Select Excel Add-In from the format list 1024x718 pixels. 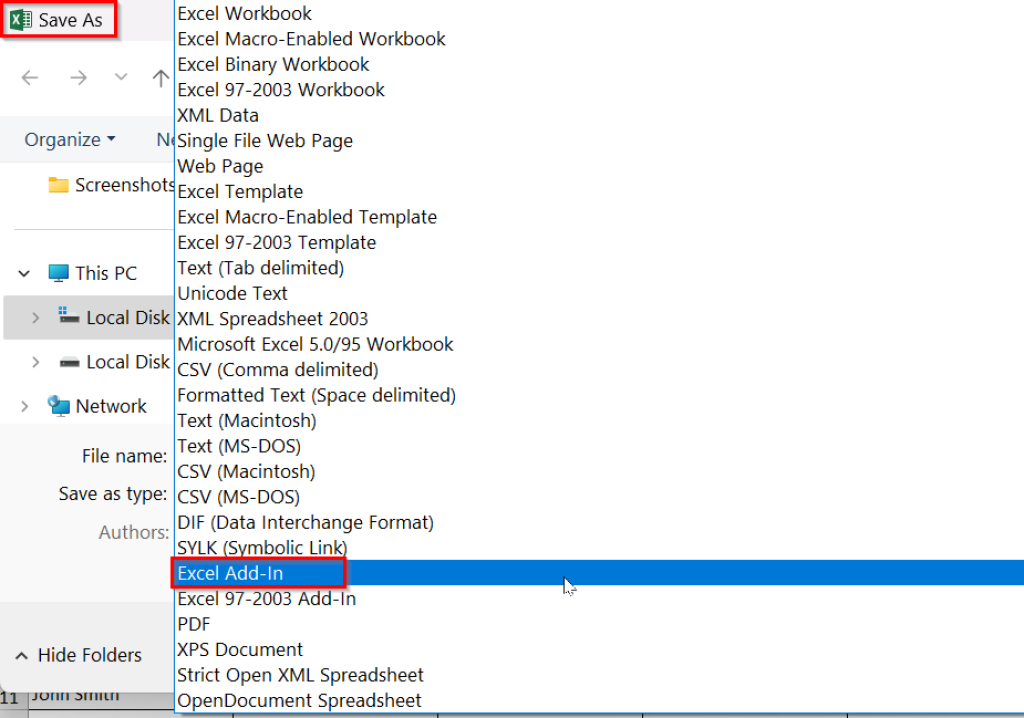pyautogui.click(x=232, y=573)
